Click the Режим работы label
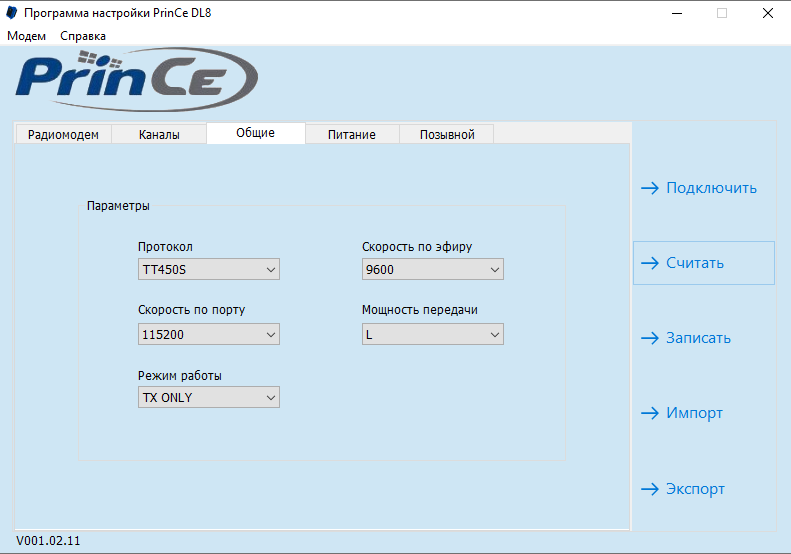 180,376
